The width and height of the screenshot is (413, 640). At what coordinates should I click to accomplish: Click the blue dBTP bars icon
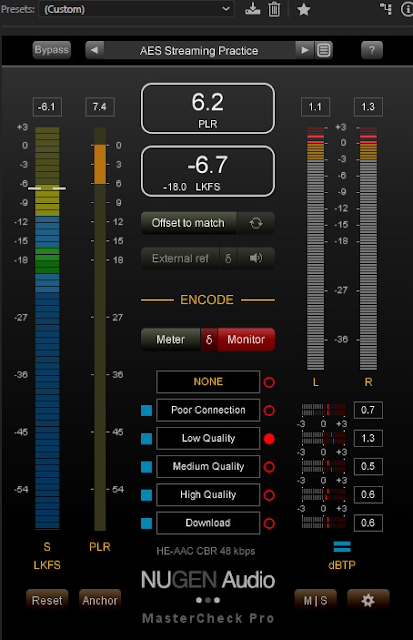click(x=342, y=547)
